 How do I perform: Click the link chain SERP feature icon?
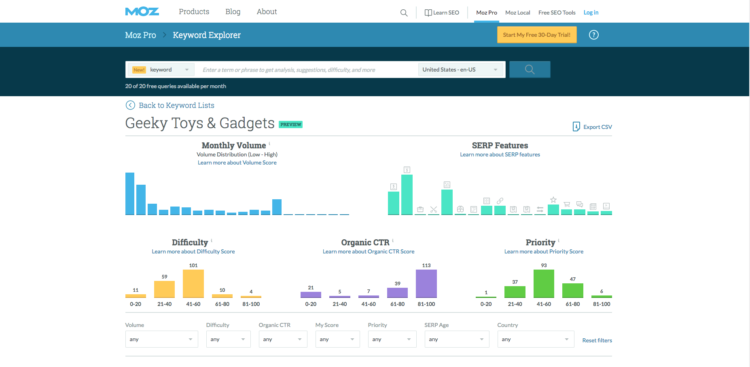(x=500, y=200)
